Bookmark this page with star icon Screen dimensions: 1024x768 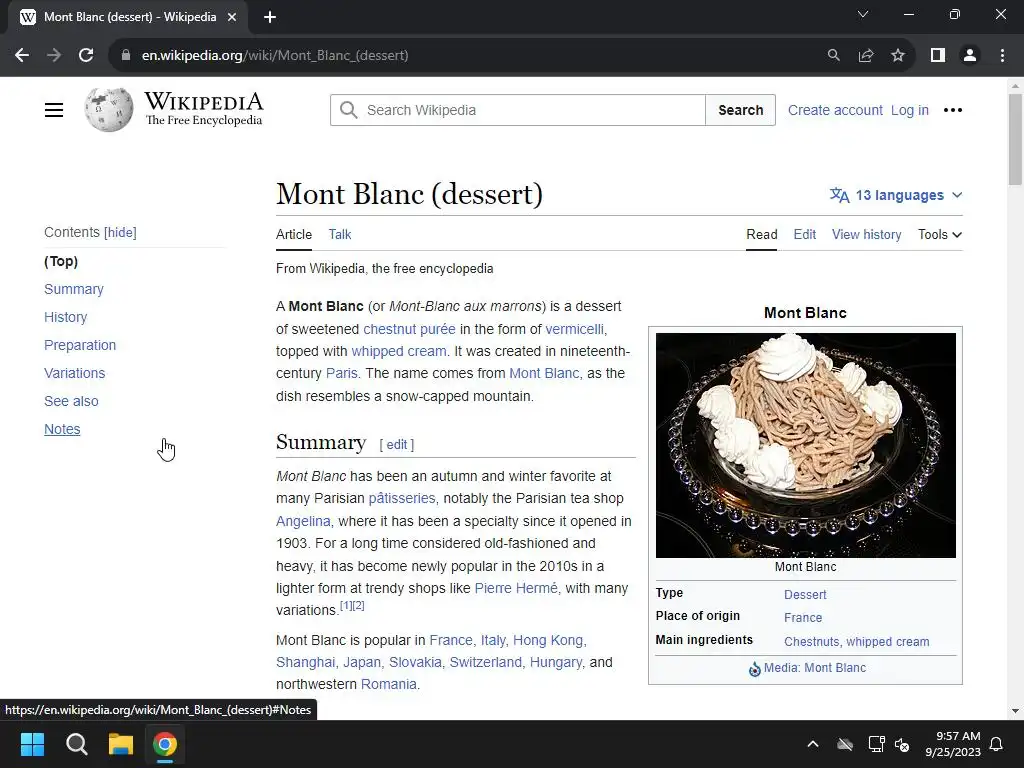coord(898,56)
